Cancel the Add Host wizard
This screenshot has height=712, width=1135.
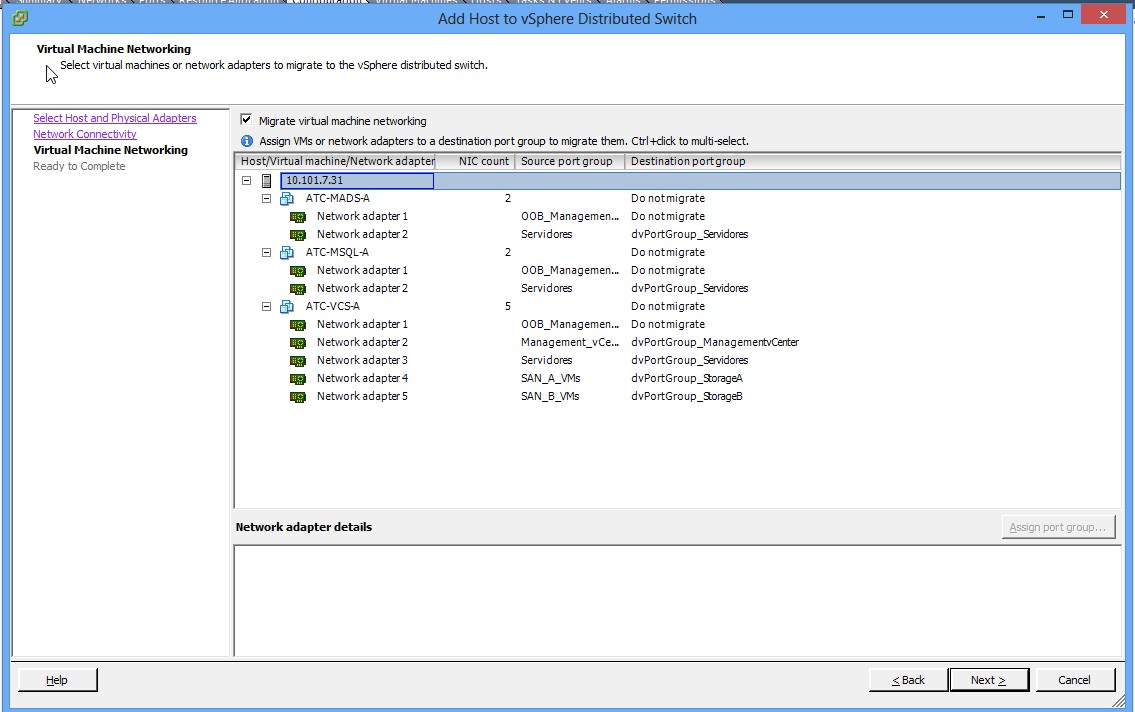(x=1074, y=680)
